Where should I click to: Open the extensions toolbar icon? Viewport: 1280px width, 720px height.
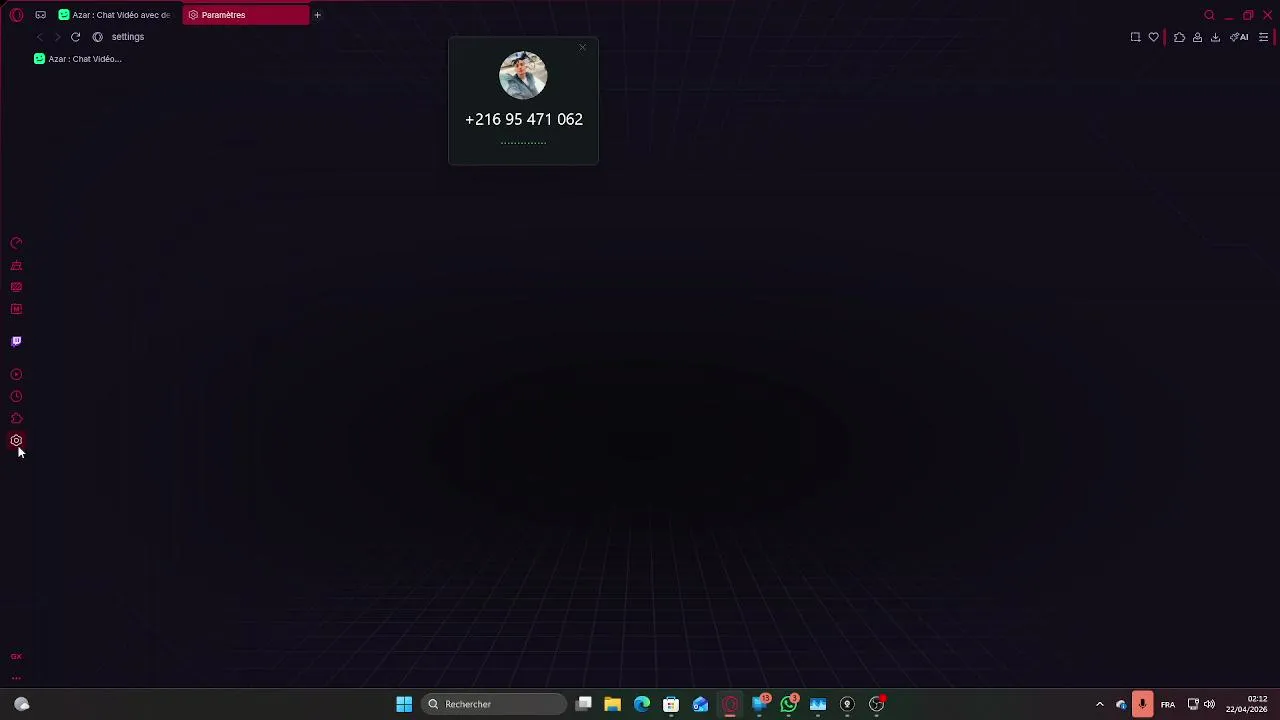click(1179, 37)
